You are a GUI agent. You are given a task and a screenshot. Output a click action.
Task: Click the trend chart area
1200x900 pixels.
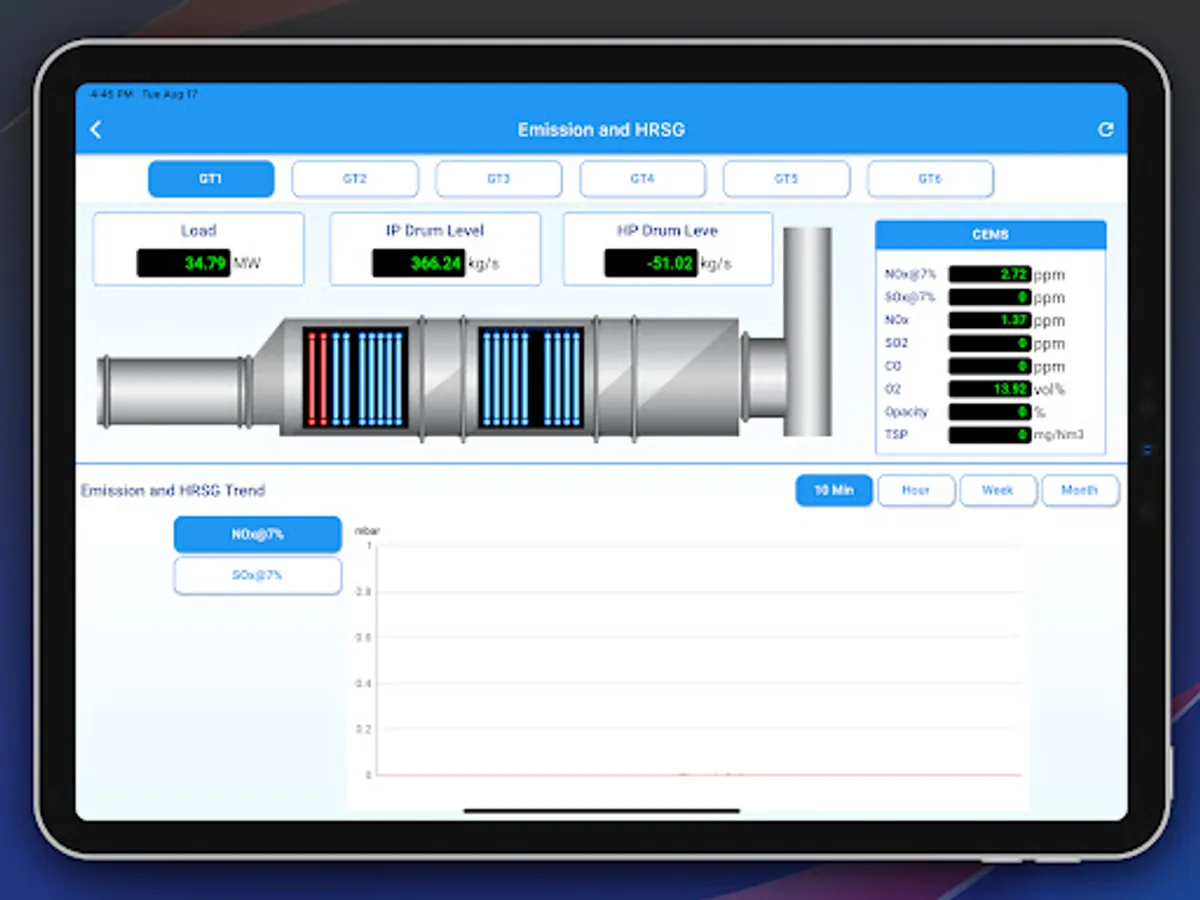688,662
